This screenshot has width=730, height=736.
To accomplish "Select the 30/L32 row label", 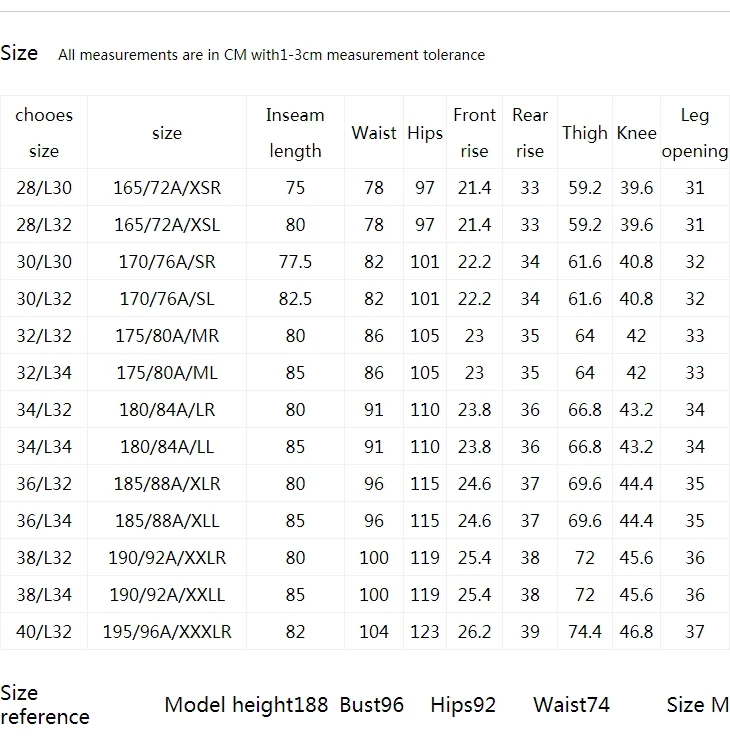I will click(x=44, y=299).
